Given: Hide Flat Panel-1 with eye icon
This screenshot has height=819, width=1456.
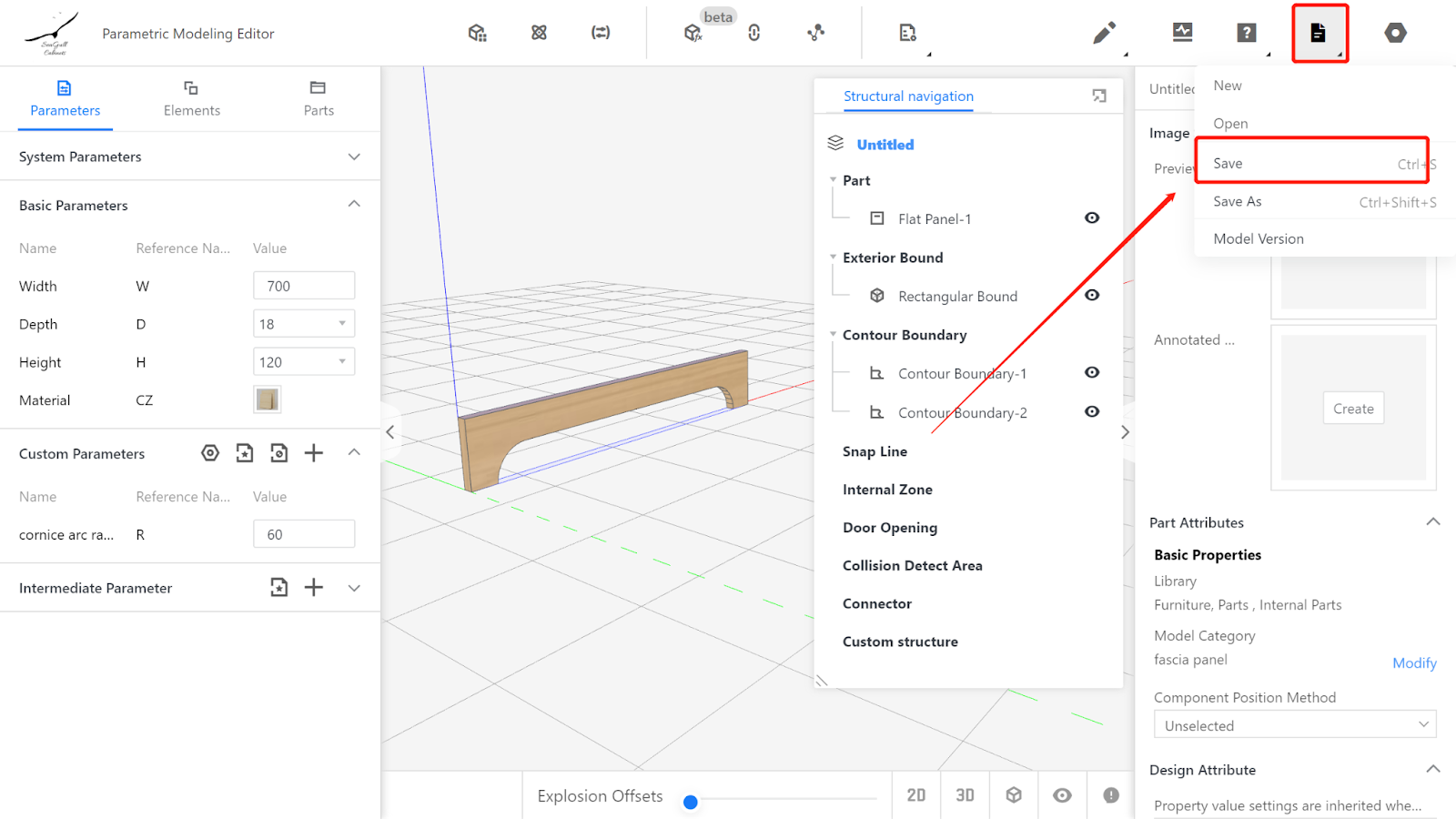Looking at the screenshot, I should pos(1092,218).
